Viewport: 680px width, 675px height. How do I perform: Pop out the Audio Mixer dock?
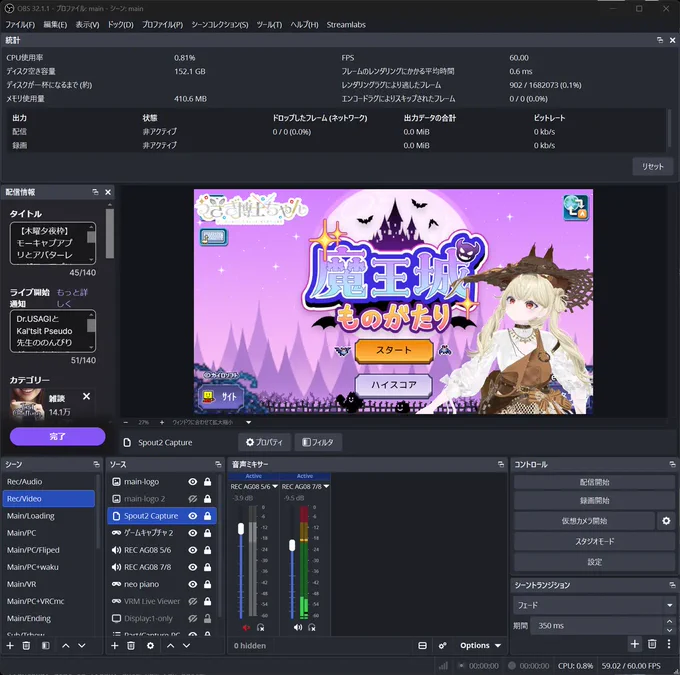coord(501,464)
